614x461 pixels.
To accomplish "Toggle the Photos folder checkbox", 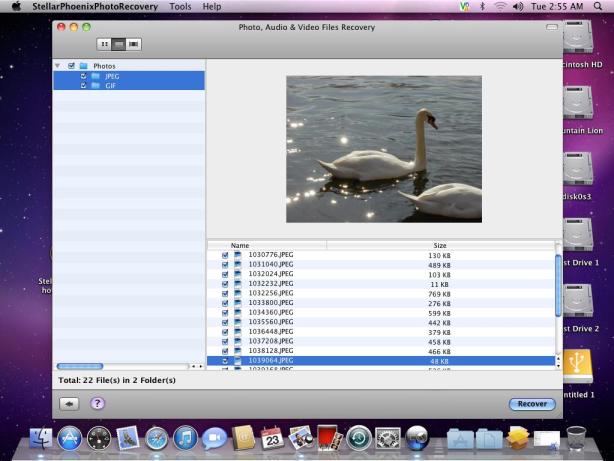I will coord(71,66).
